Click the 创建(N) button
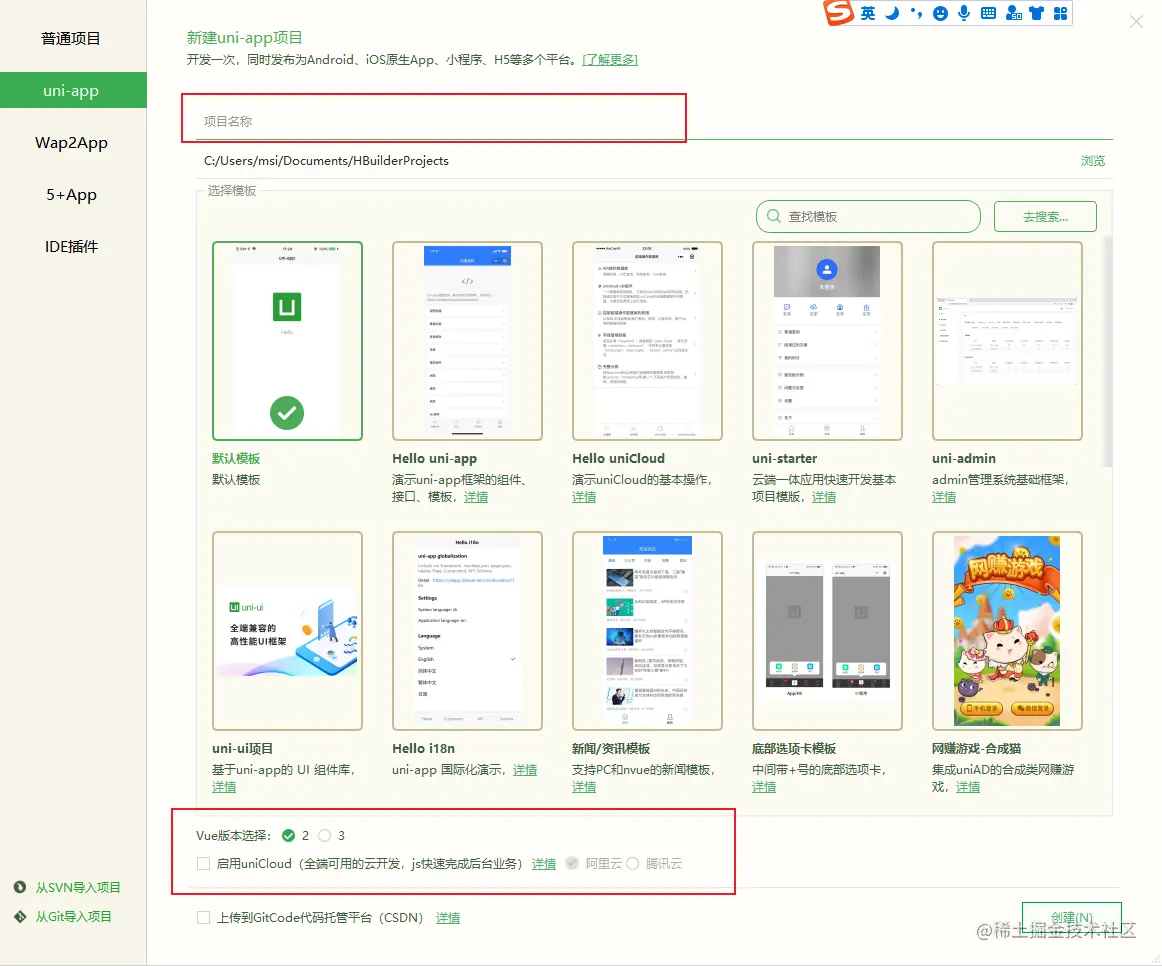 (1072, 917)
